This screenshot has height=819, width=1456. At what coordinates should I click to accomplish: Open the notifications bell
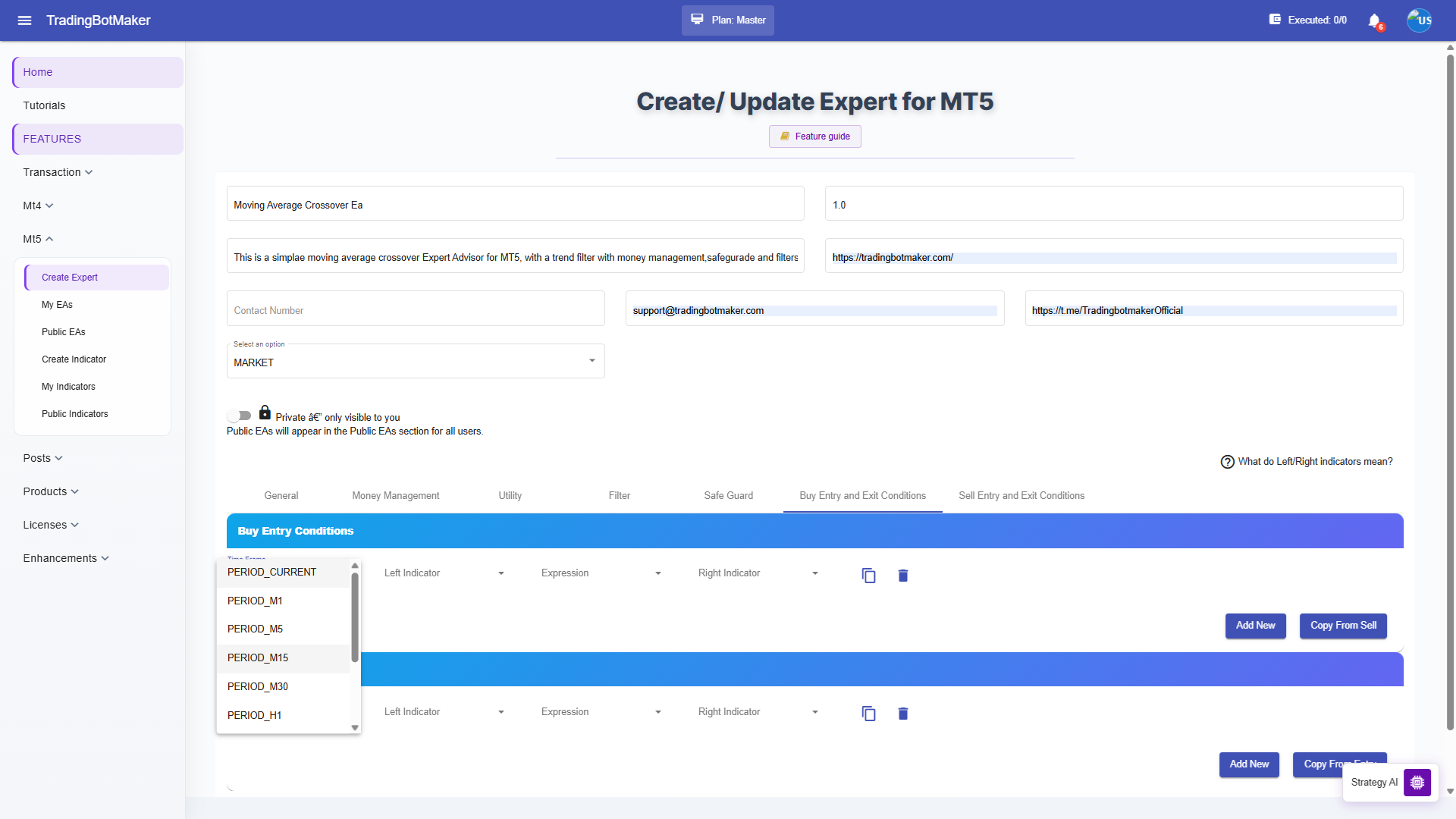click(x=1374, y=20)
